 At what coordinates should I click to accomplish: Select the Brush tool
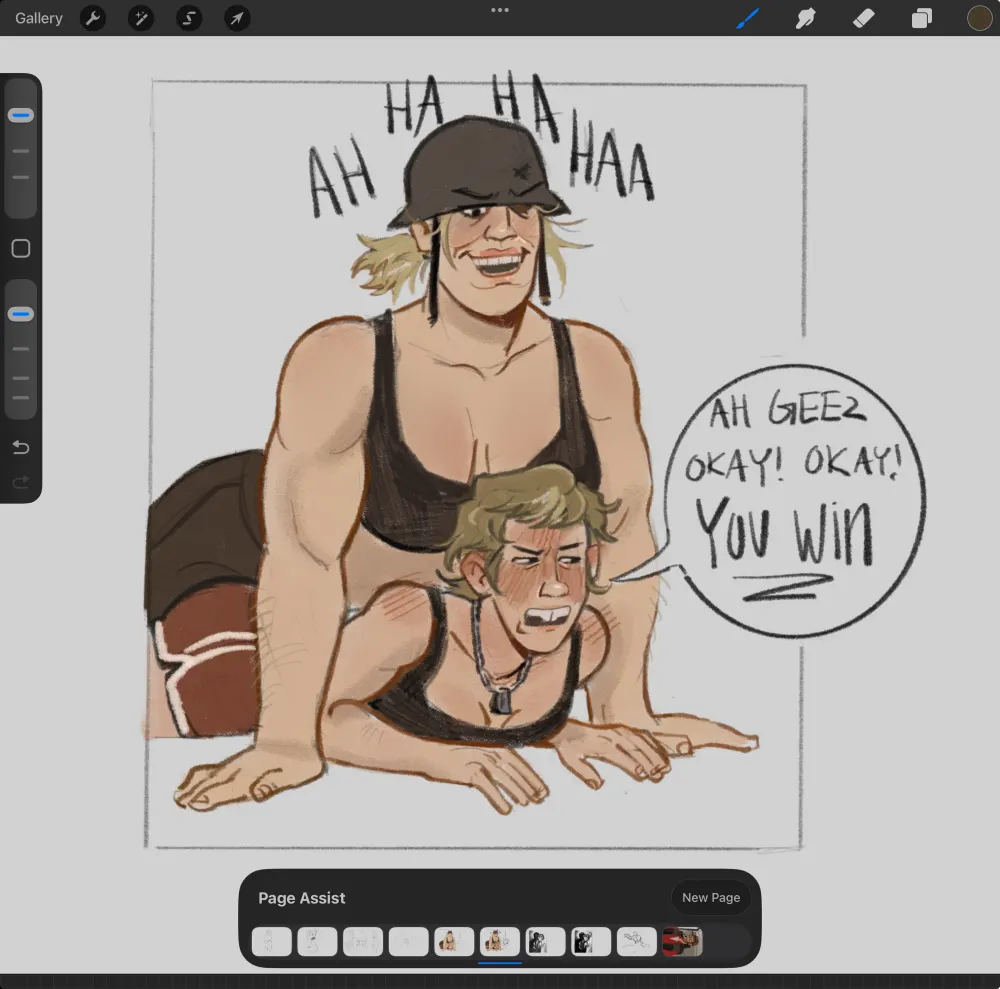(x=748, y=18)
